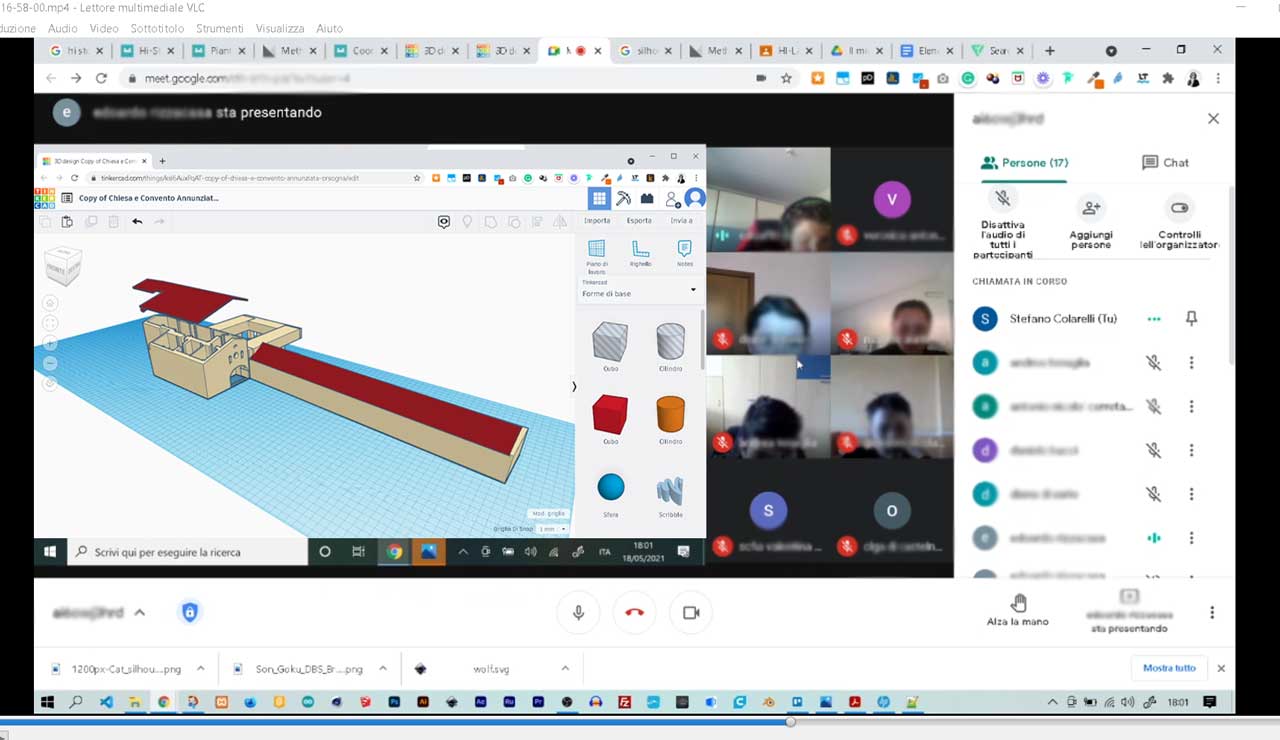The height and width of the screenshot is (740, 1280).
Task: Open VLC Strumenti menu
Action: (219, 28)
